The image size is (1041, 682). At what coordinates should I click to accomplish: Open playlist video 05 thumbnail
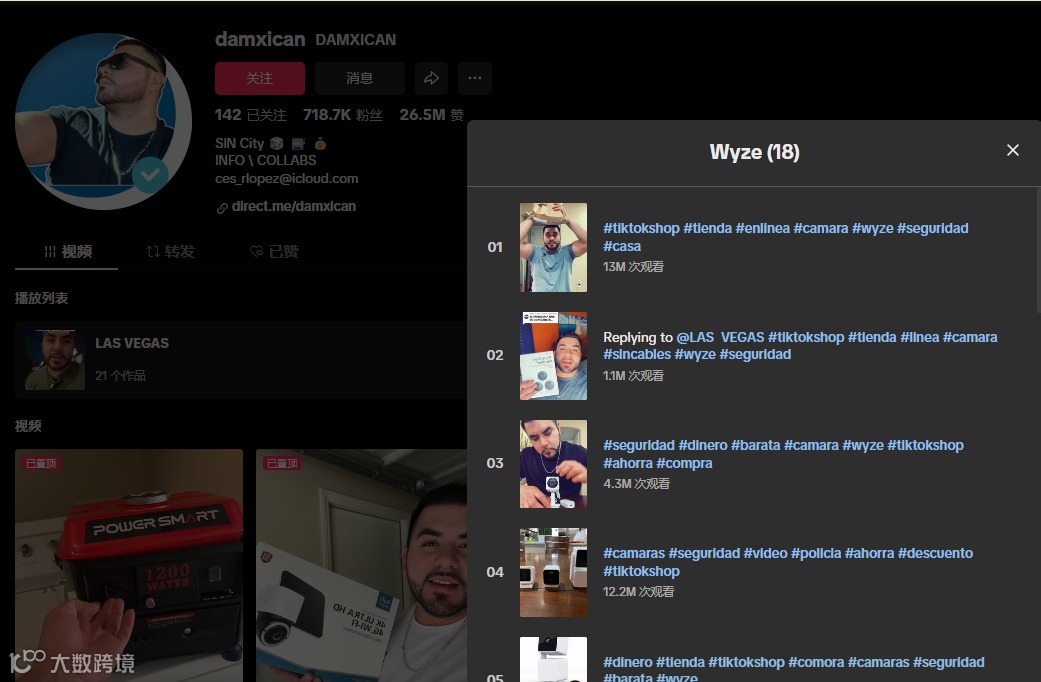(553, 659)
